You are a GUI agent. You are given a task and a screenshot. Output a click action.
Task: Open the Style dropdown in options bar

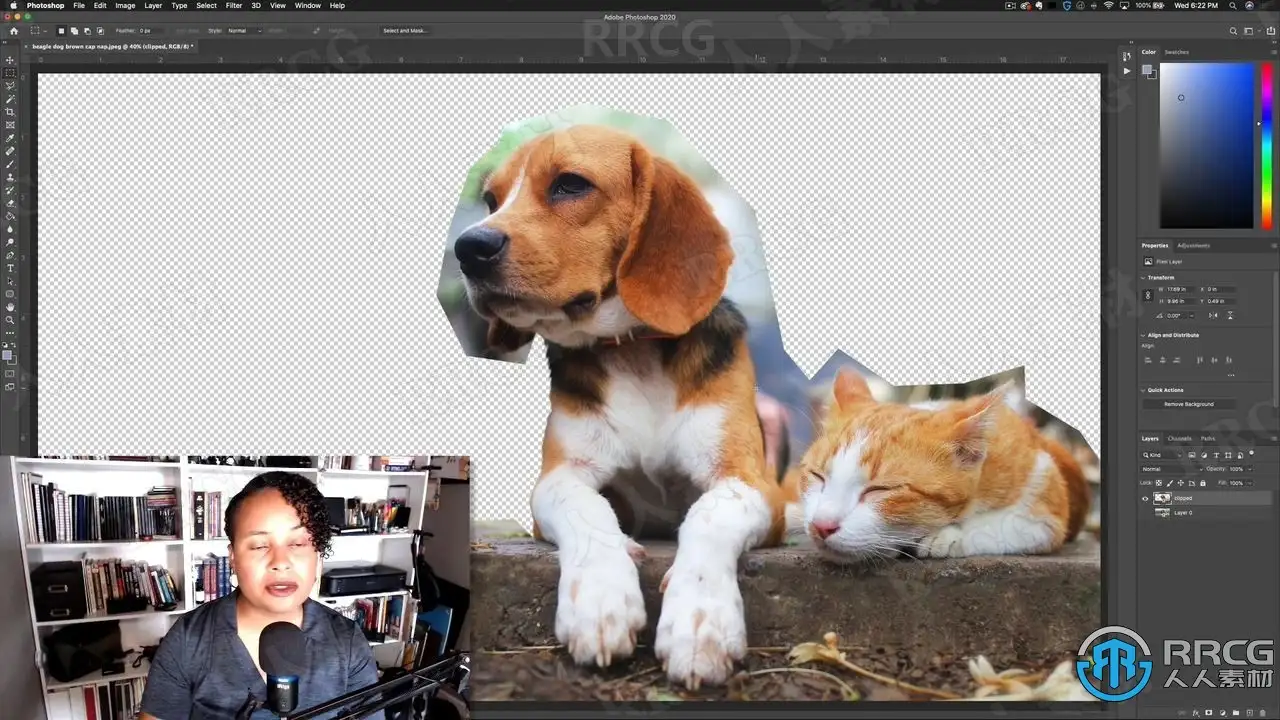pyautogui.click(x=244, y=31)
